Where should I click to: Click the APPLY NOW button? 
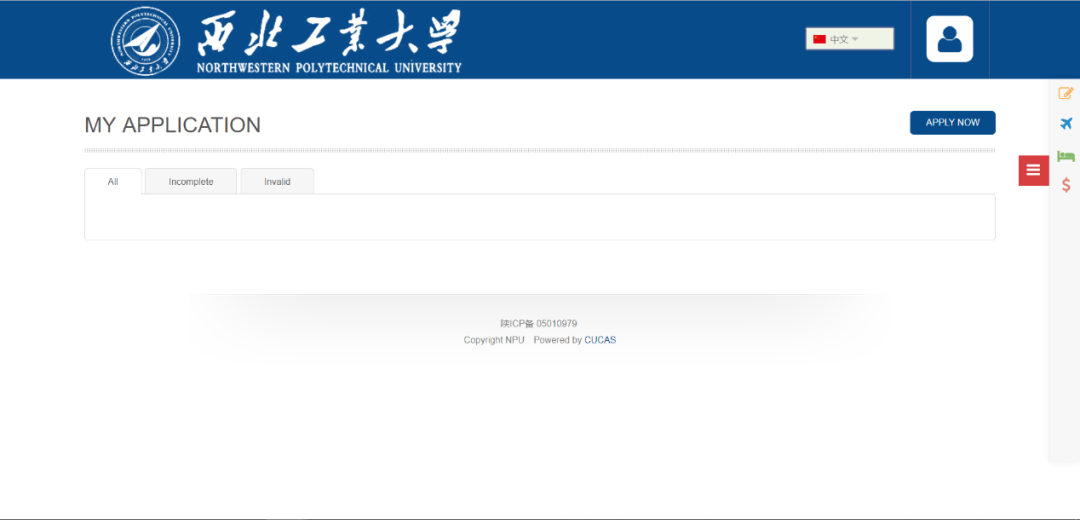point(953,123)
